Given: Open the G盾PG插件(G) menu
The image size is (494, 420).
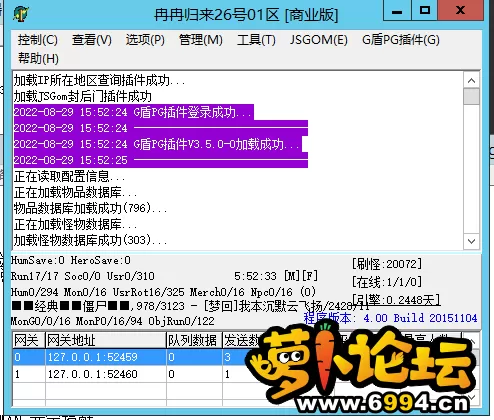Looking at the screenshot, I should (x=401, y=40).
